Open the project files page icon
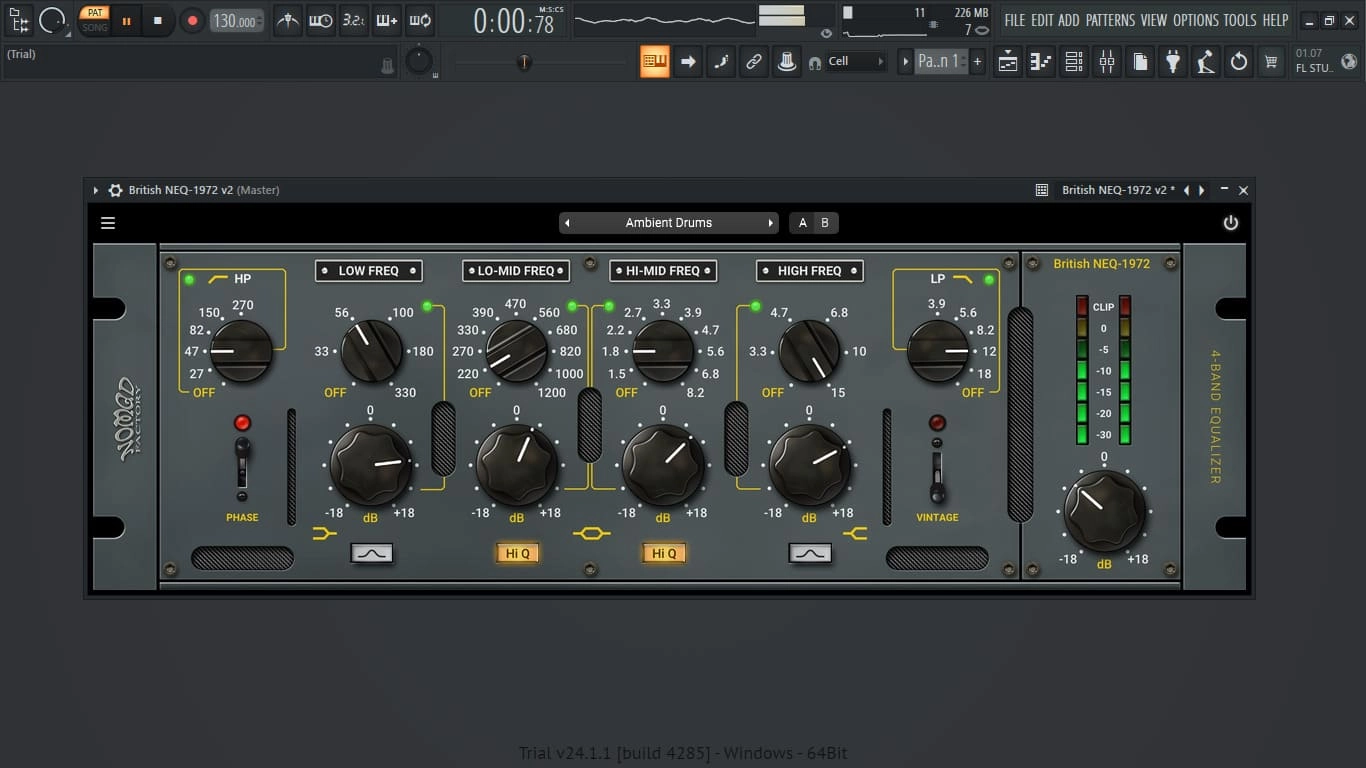This screenshot has height=768, width=1366. [1140, 61]
